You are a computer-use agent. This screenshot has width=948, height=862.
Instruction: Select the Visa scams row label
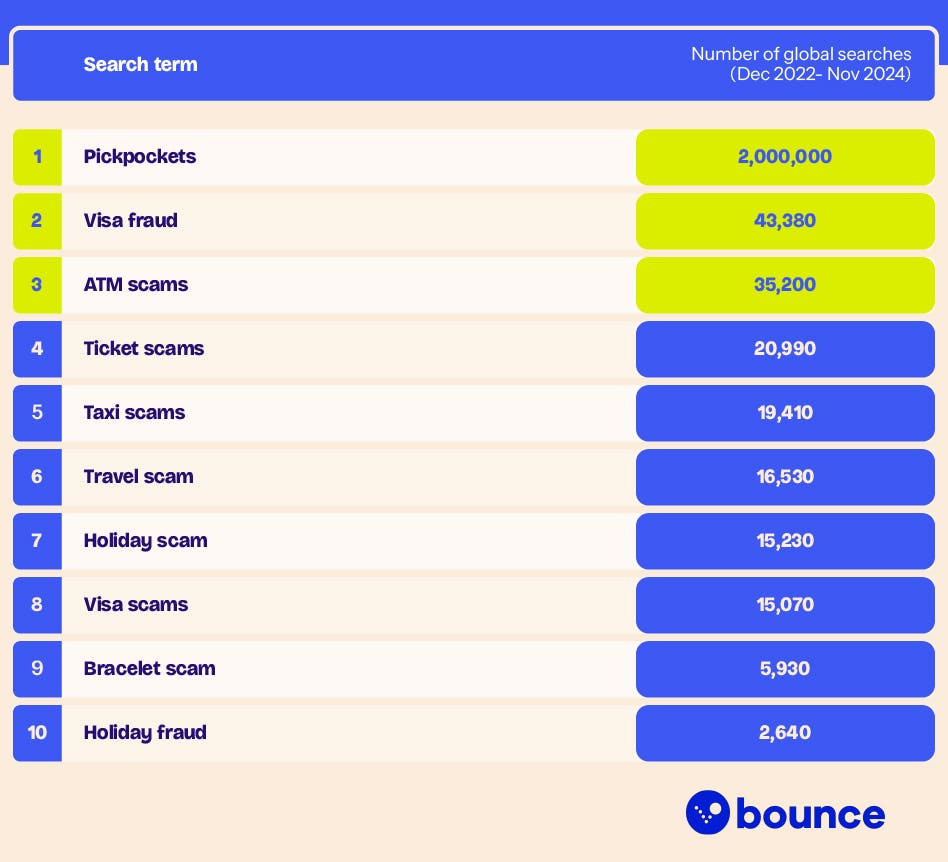[136, 604]
